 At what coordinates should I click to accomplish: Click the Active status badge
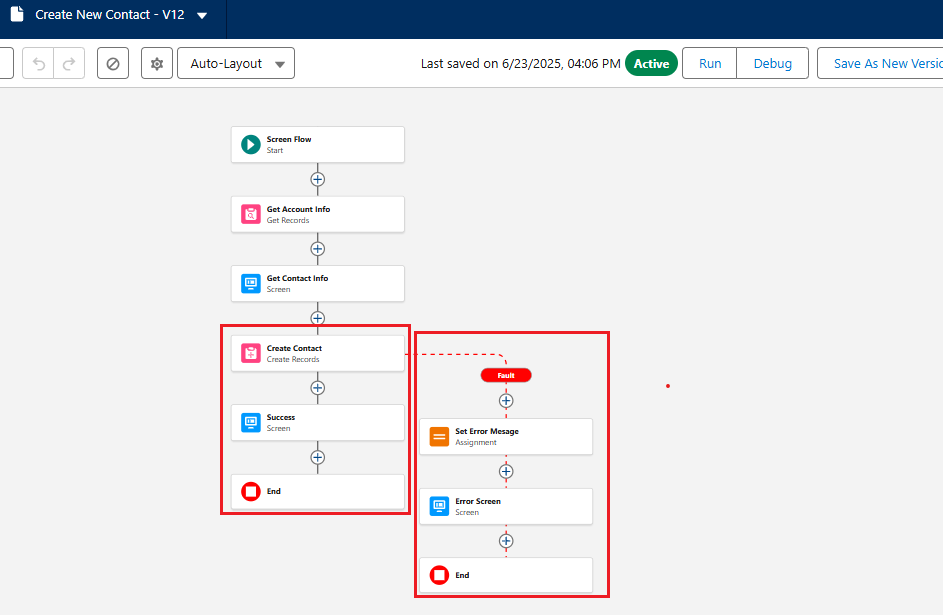651,64
